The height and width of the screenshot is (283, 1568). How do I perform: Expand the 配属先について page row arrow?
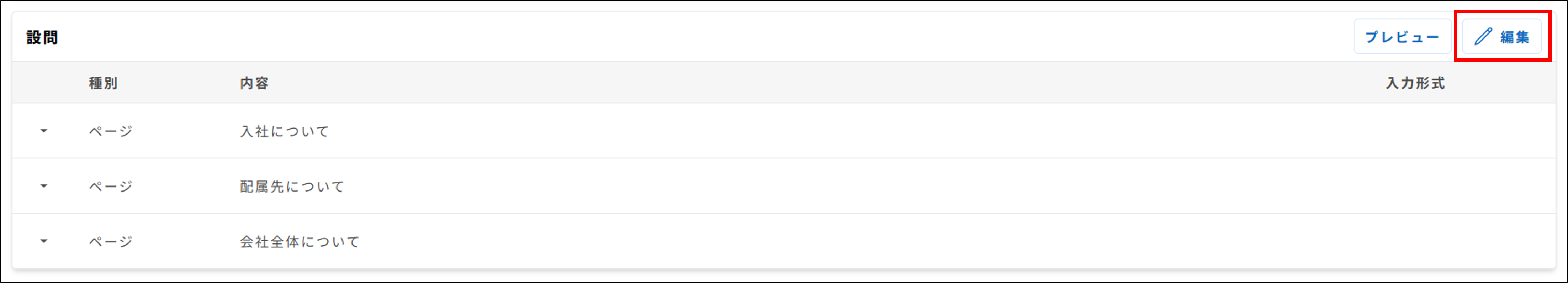(x=44, y=186)
